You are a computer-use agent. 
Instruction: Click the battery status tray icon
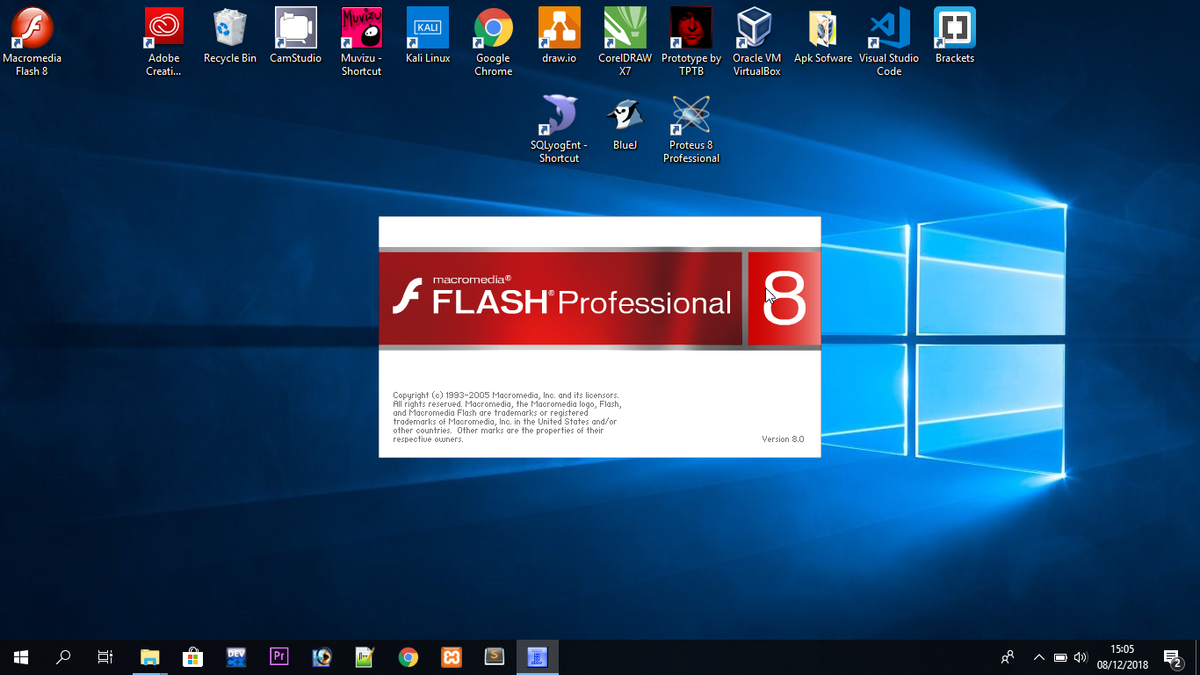[1060, 657]
